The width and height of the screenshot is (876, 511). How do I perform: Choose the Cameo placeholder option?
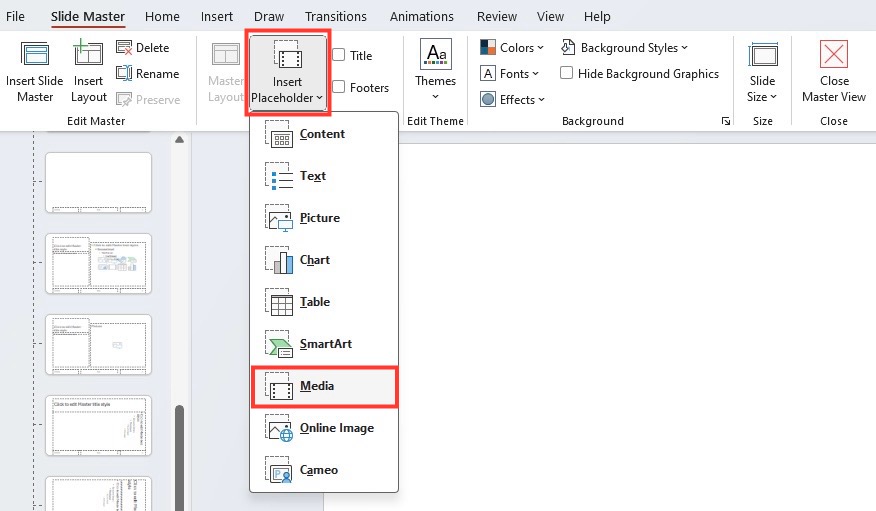coord(324,470)
